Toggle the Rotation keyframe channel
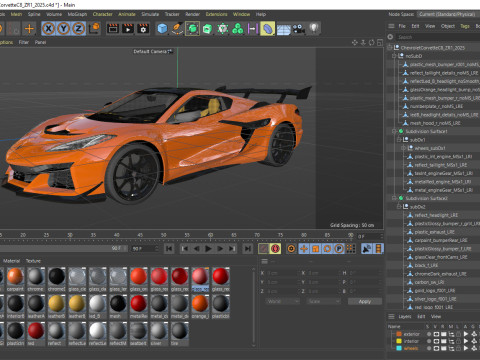 (x=327, y=249)
